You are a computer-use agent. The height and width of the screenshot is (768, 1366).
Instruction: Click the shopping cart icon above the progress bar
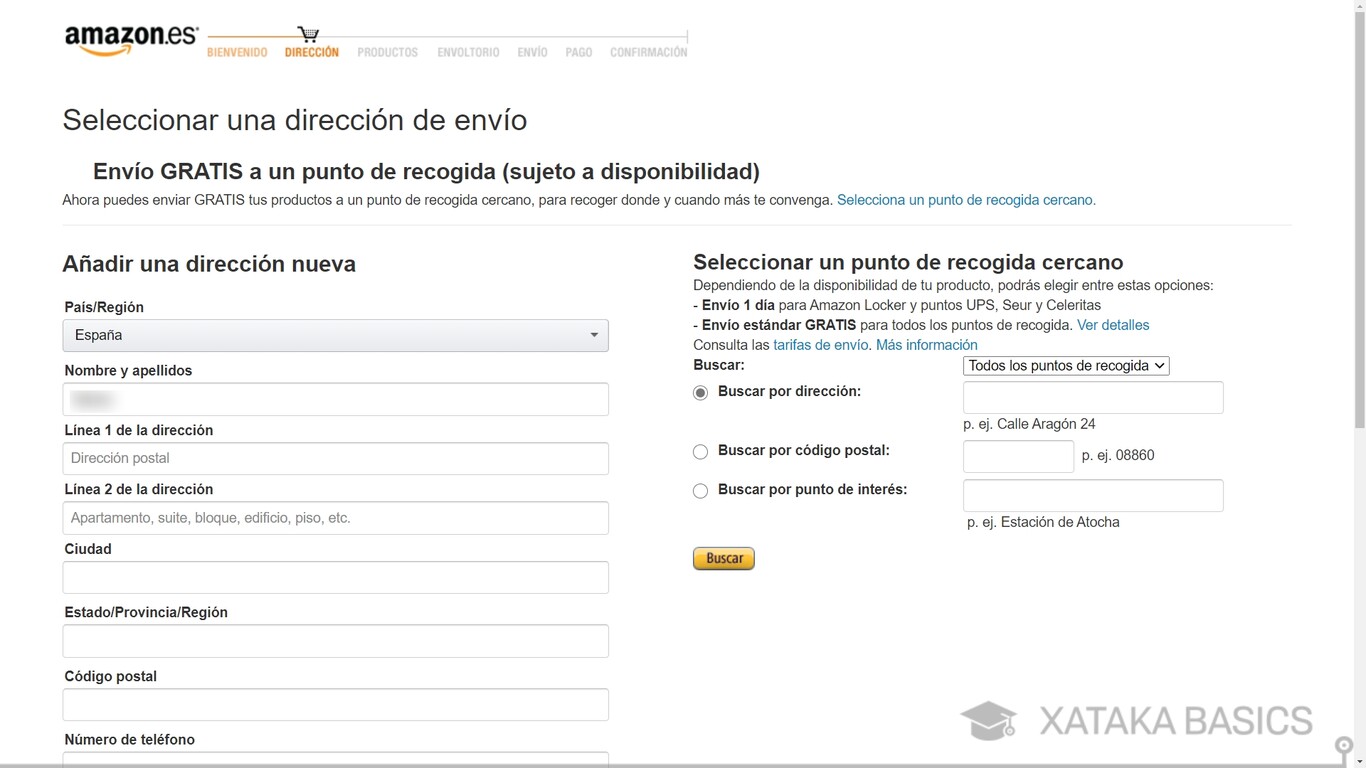pos(308,31)
